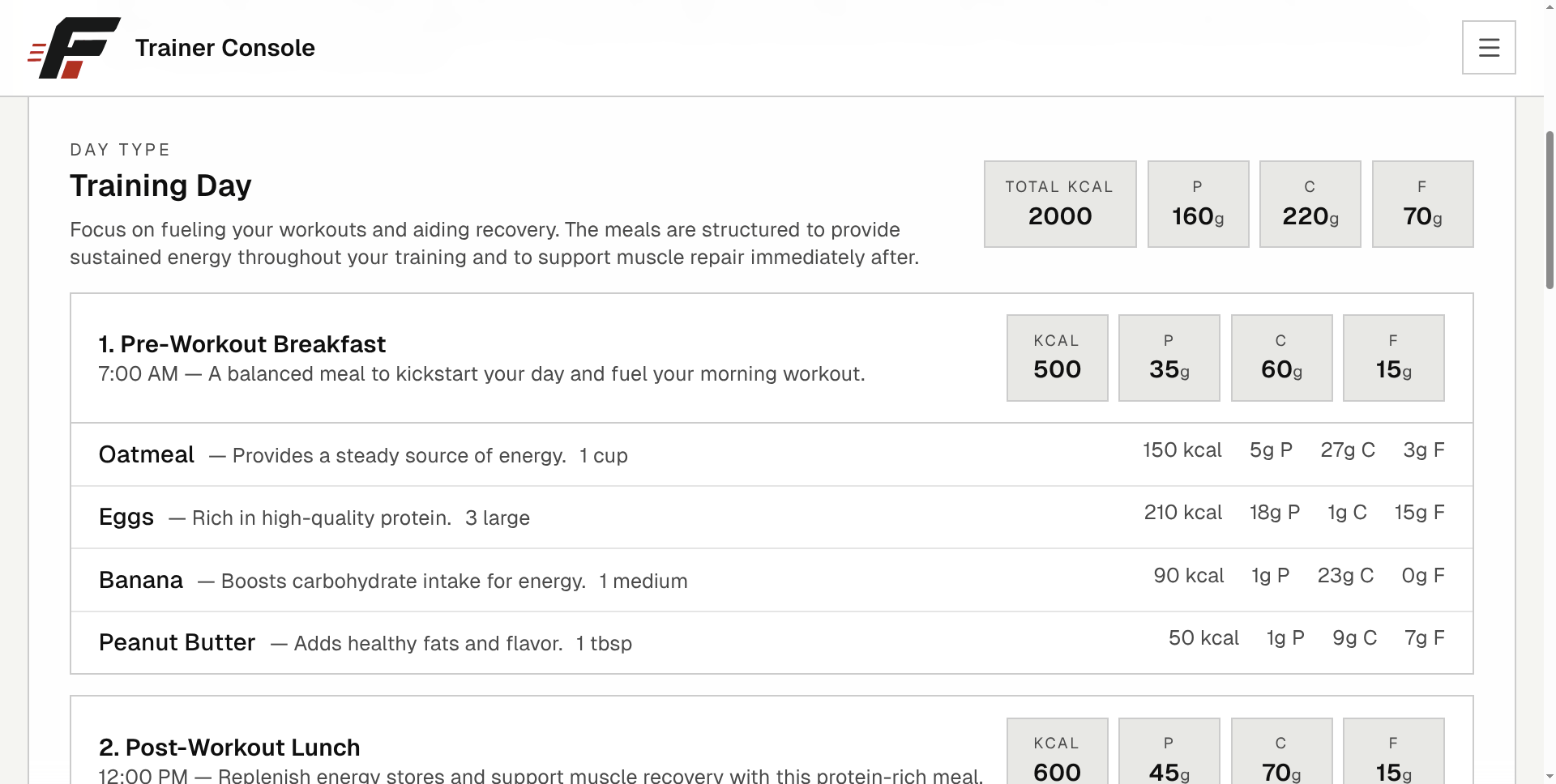Click the lunch 600 kcal tile
This screenshot has width=1556, height=784.
(x=1057, y=751)
